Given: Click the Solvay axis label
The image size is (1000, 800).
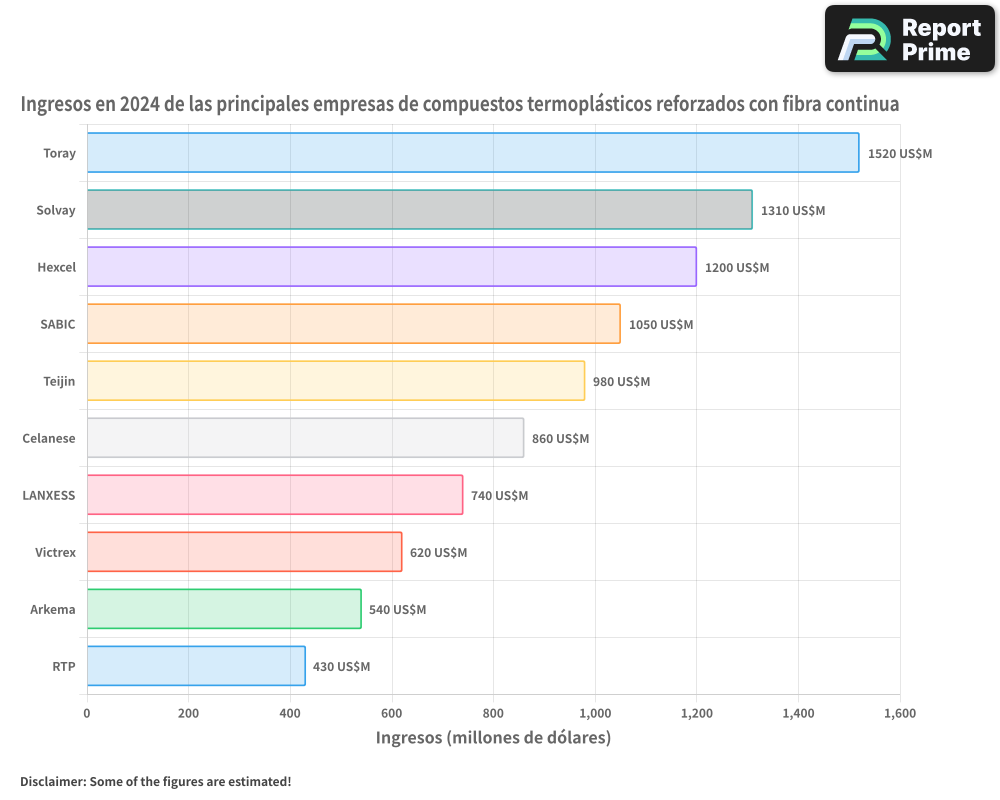Looking at the screenshot, I should tap(55, 210).
